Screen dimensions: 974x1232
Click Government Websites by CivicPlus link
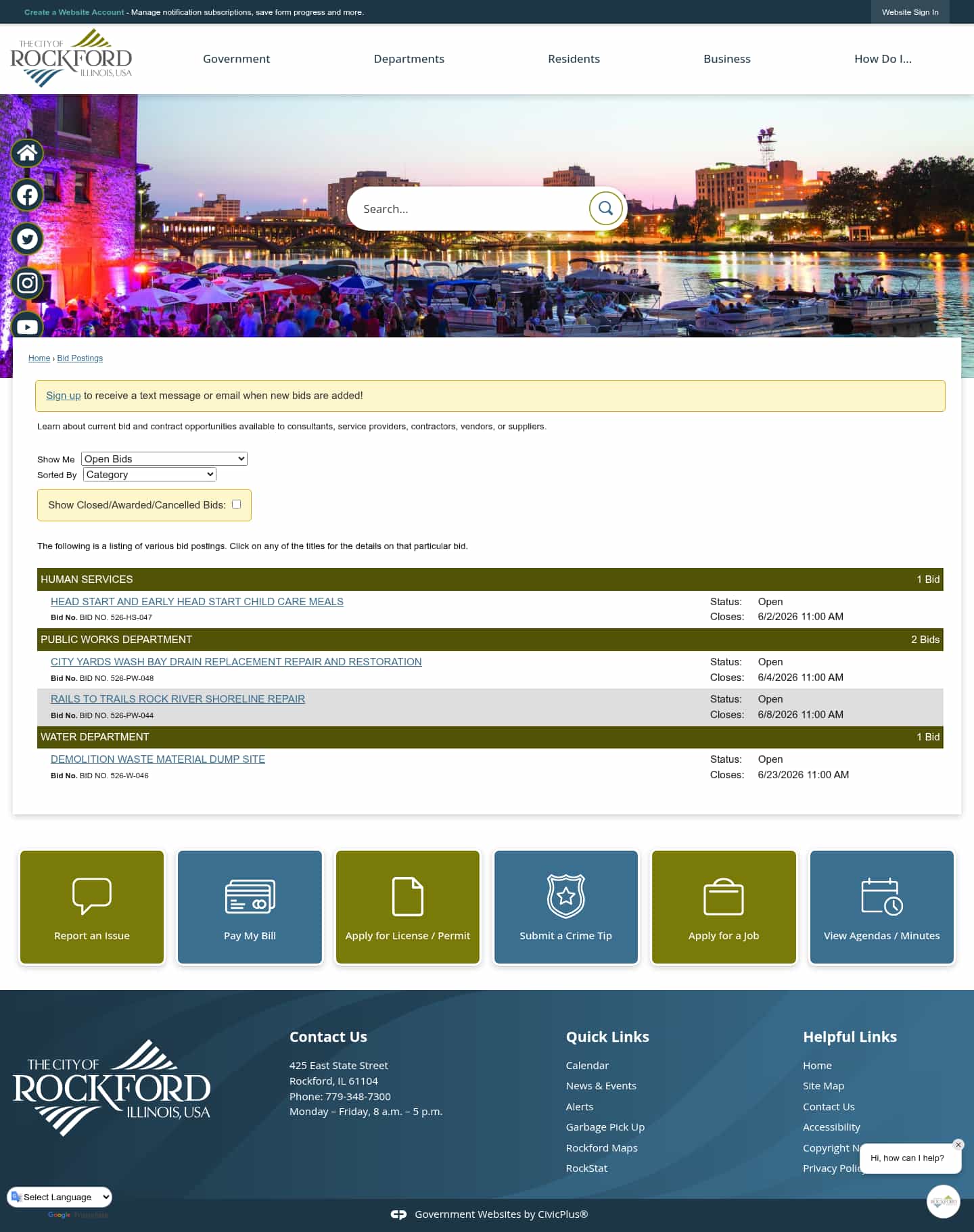(x=501, y=1214)
